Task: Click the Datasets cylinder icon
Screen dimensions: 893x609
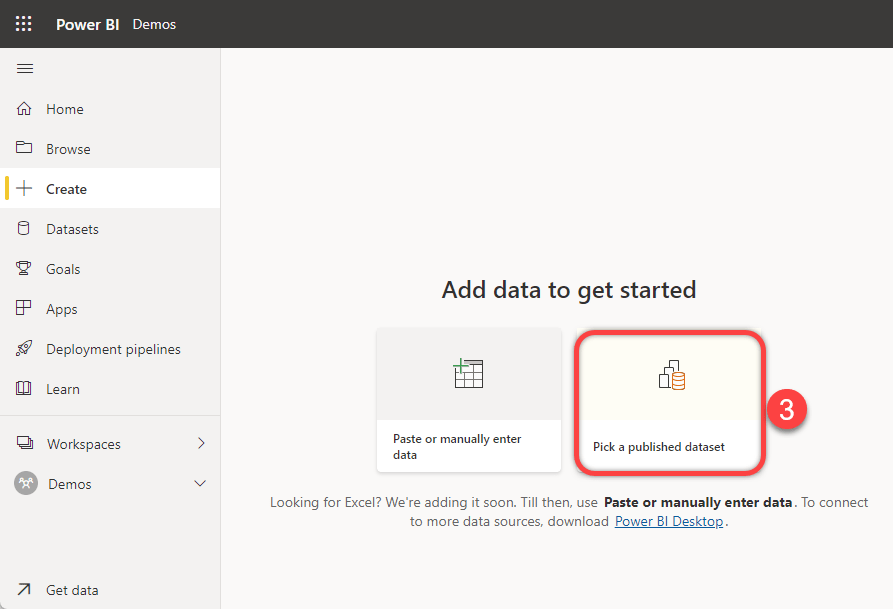Action: [x=24, y=228]
